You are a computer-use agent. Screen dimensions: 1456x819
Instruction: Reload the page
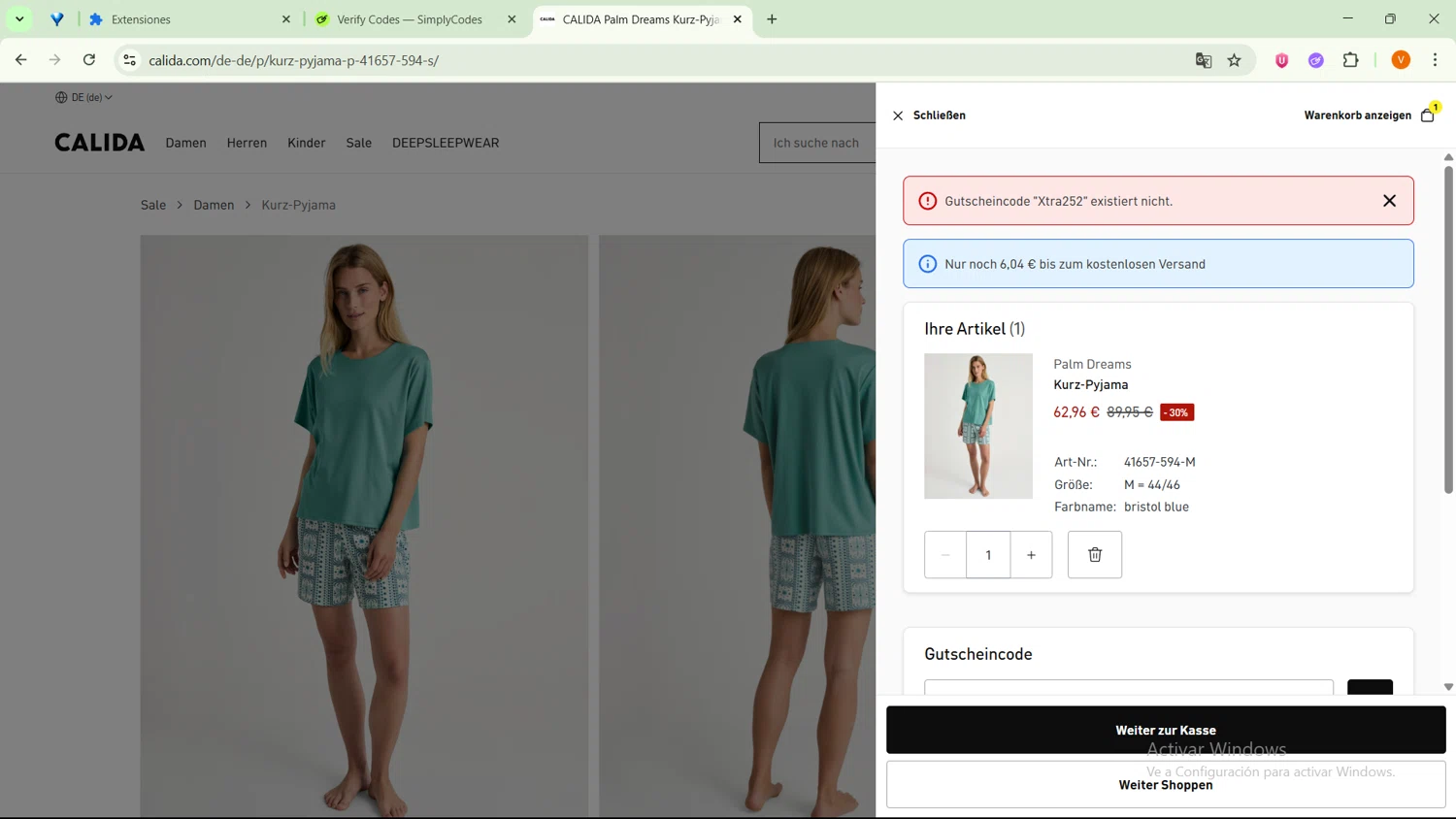(89, 60)
